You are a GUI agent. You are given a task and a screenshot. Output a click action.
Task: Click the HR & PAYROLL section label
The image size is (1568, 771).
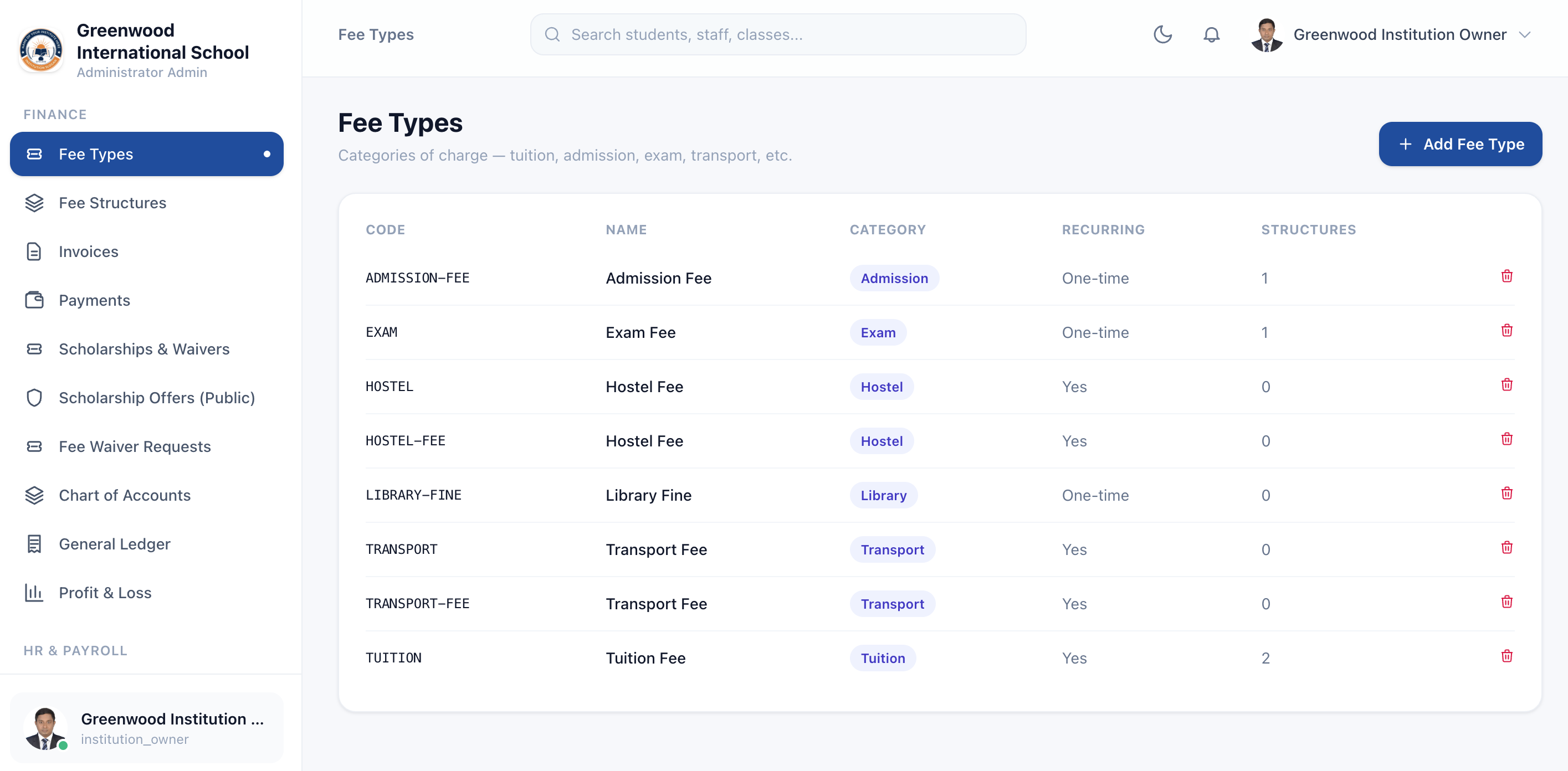point(75,650)
